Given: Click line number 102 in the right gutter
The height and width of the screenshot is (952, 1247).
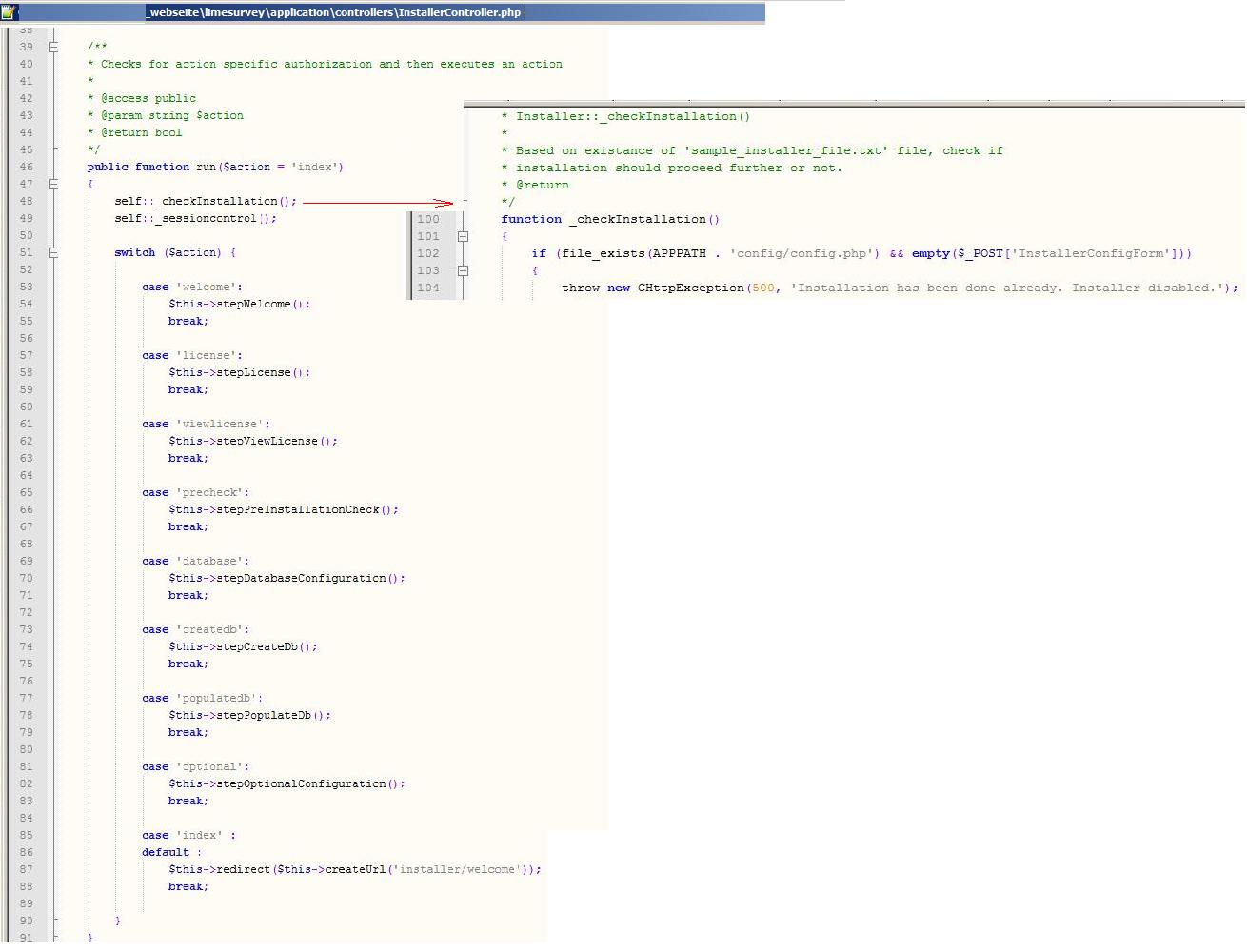Looking at the screenshot, I should pos(428,253).
